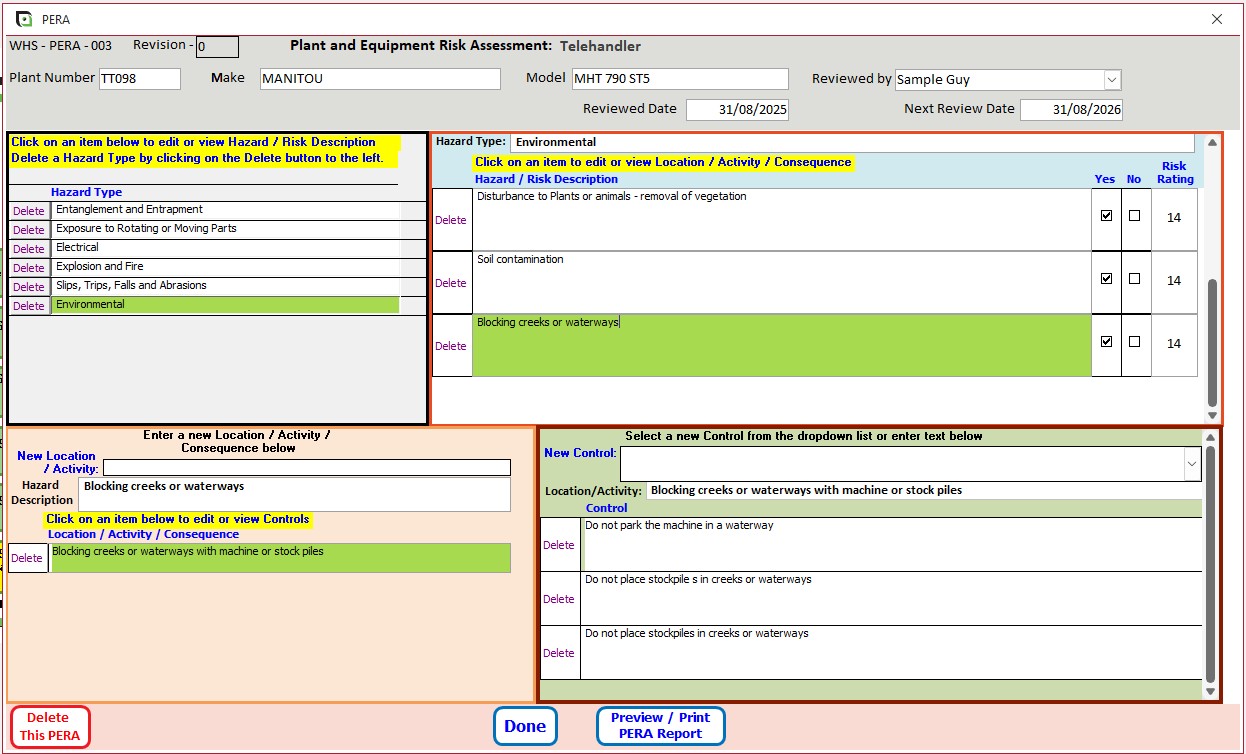Select Exposure to Rotating or Moving Parts
Viewport: 1246px width, 754px height.
point(225,229)
